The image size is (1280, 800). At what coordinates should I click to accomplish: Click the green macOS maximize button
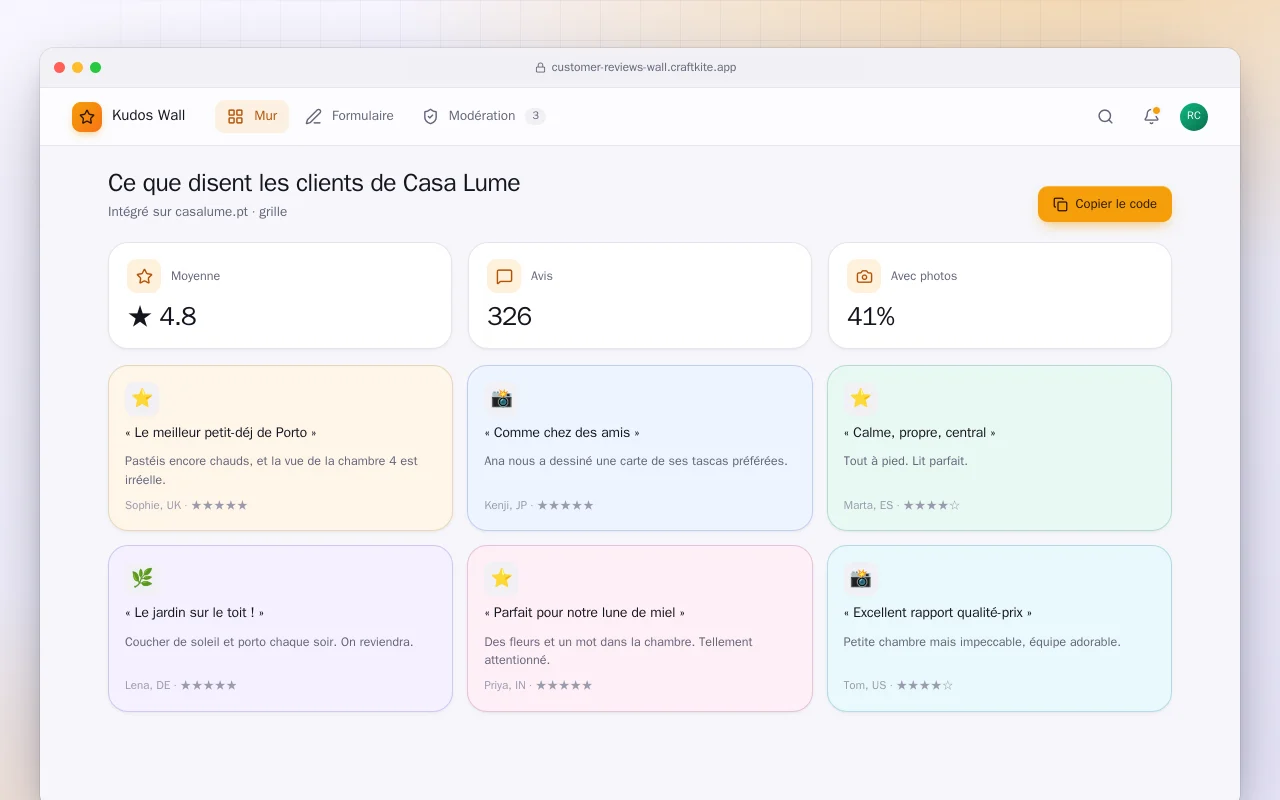pyautogui.click(x=96, y=68)
